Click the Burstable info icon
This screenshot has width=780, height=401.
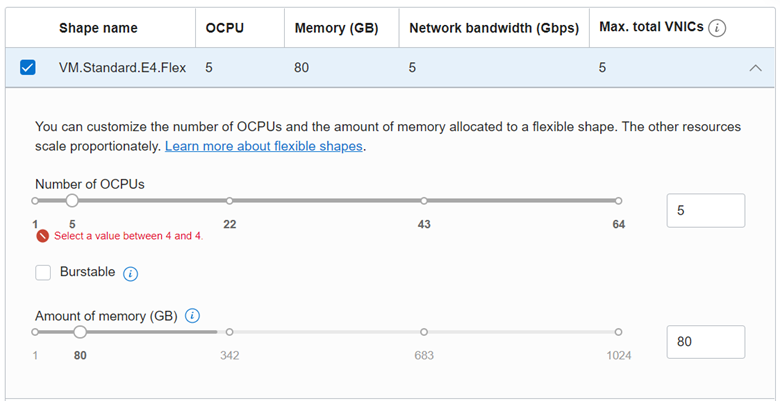[130, 273]
